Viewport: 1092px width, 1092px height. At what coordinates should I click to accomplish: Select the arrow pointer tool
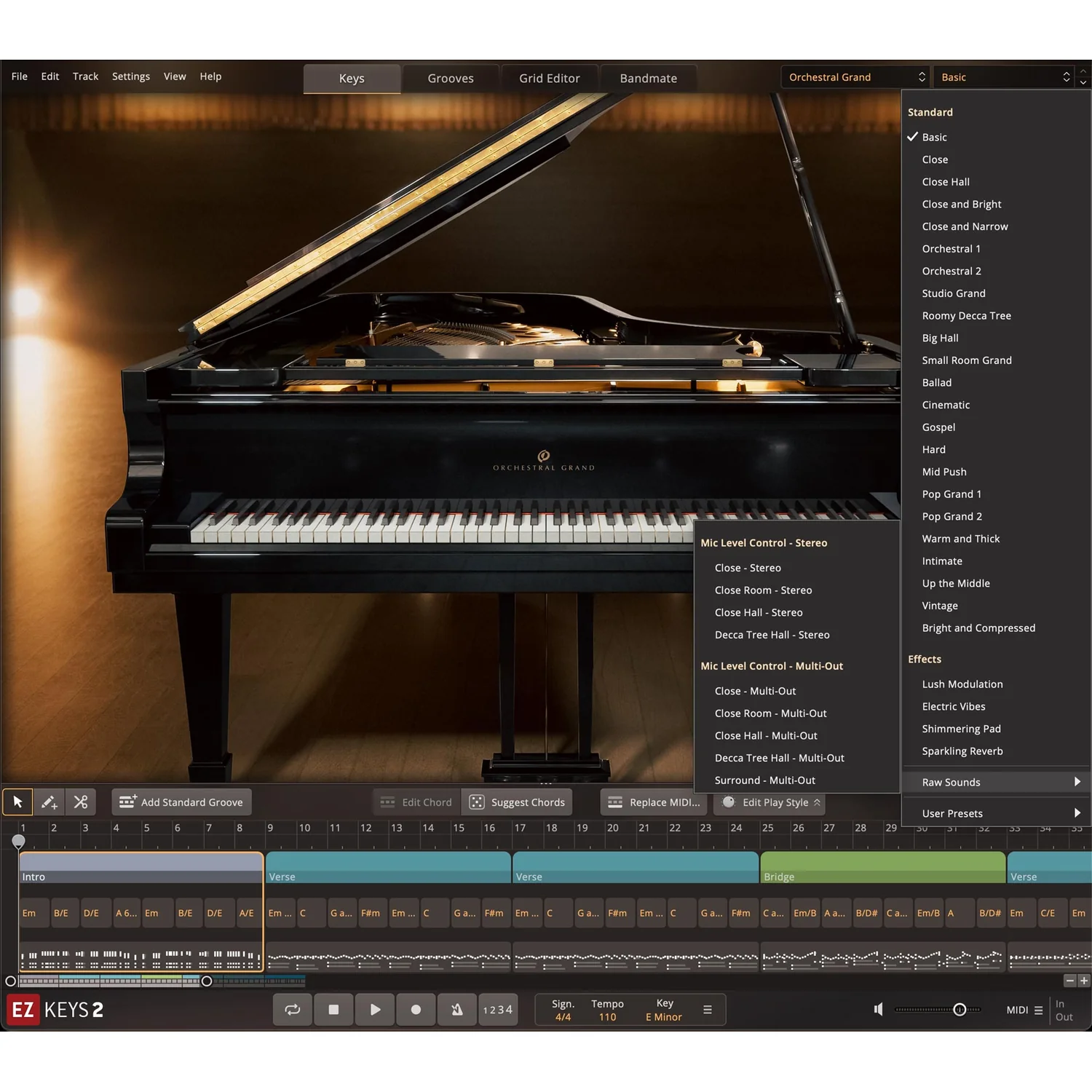(18, 802)
